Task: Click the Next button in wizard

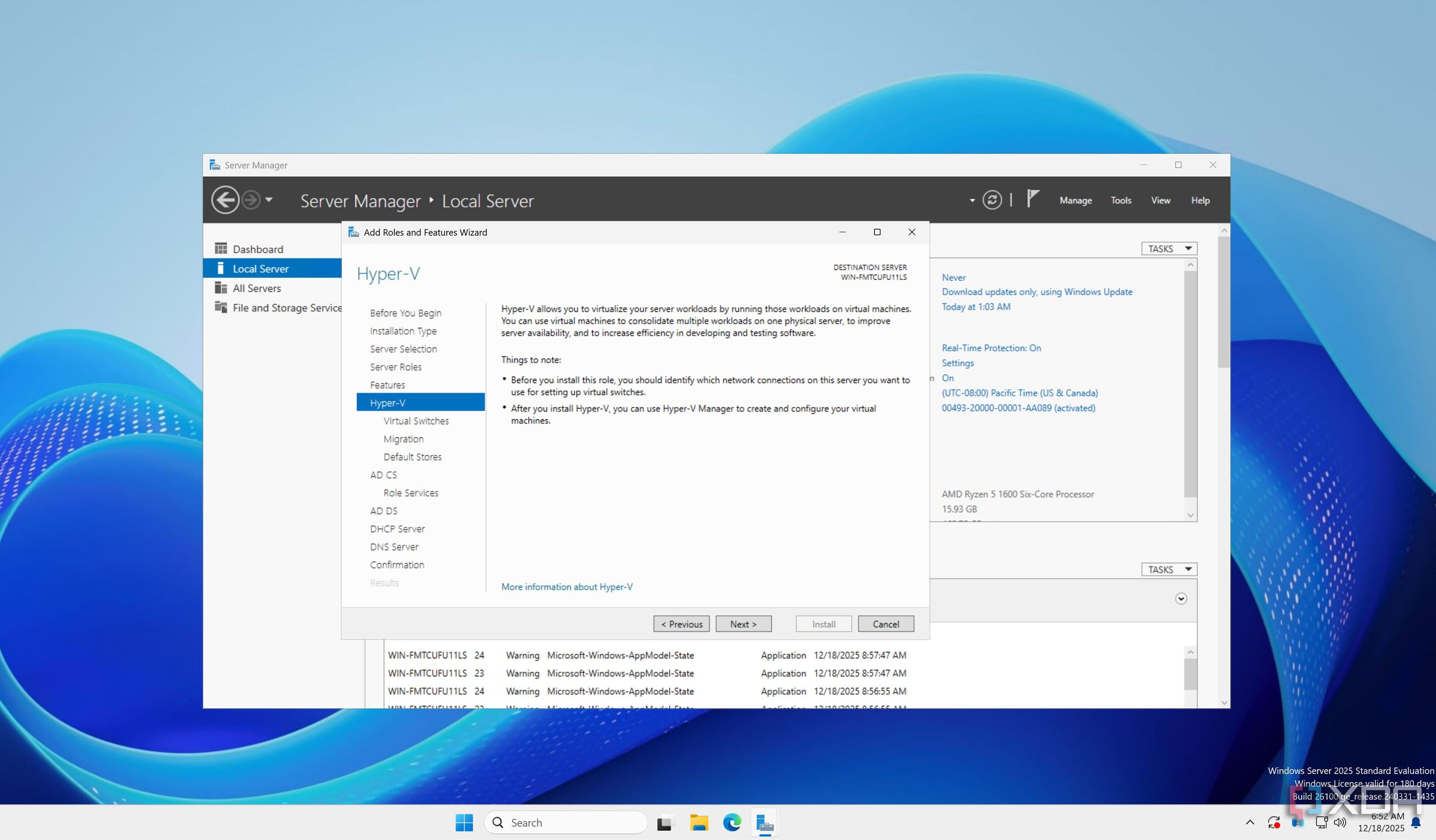Action: [743, 624]
